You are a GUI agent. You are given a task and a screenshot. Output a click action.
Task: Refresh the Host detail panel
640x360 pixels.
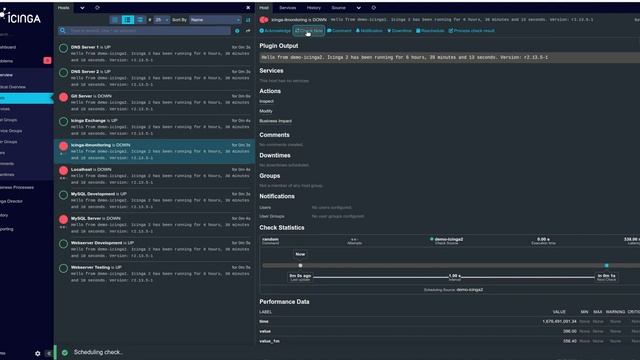(x=373, y=8)
